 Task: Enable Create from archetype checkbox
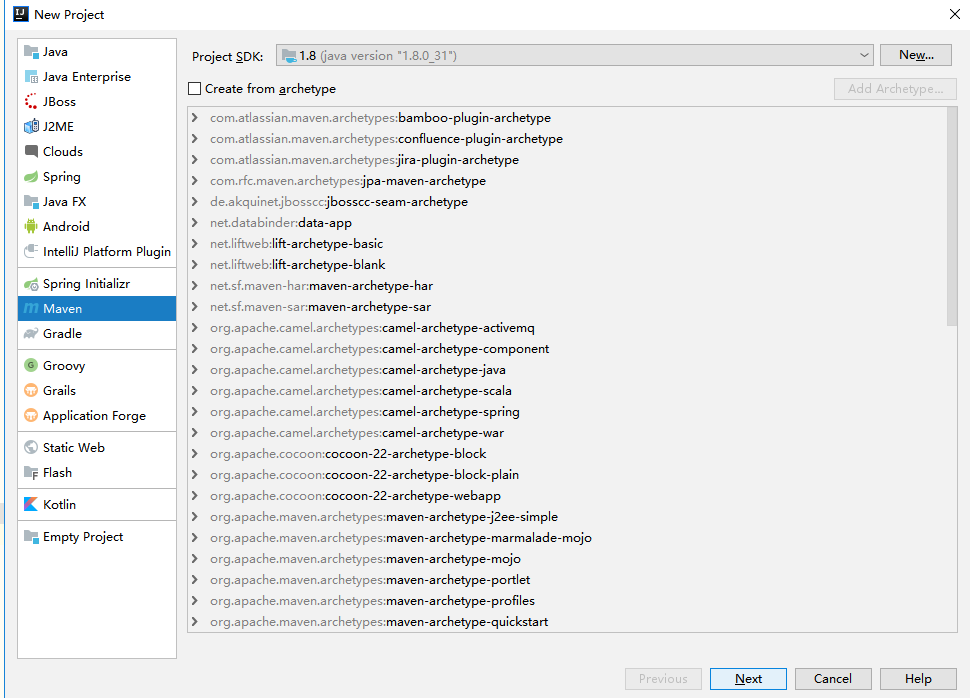[194, 88]
